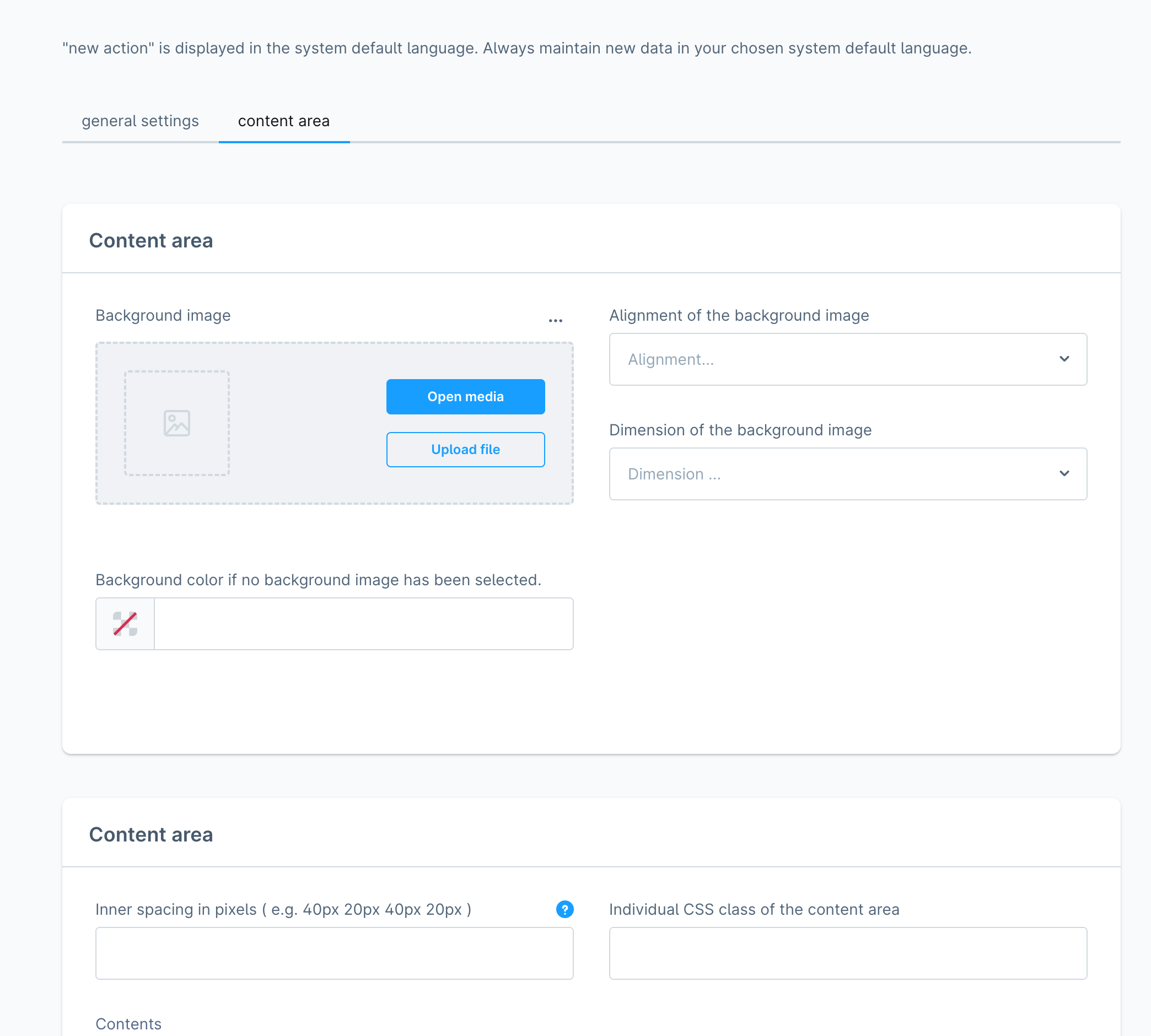
Task: Focus the individual CSS class input field
Action: 848,953
